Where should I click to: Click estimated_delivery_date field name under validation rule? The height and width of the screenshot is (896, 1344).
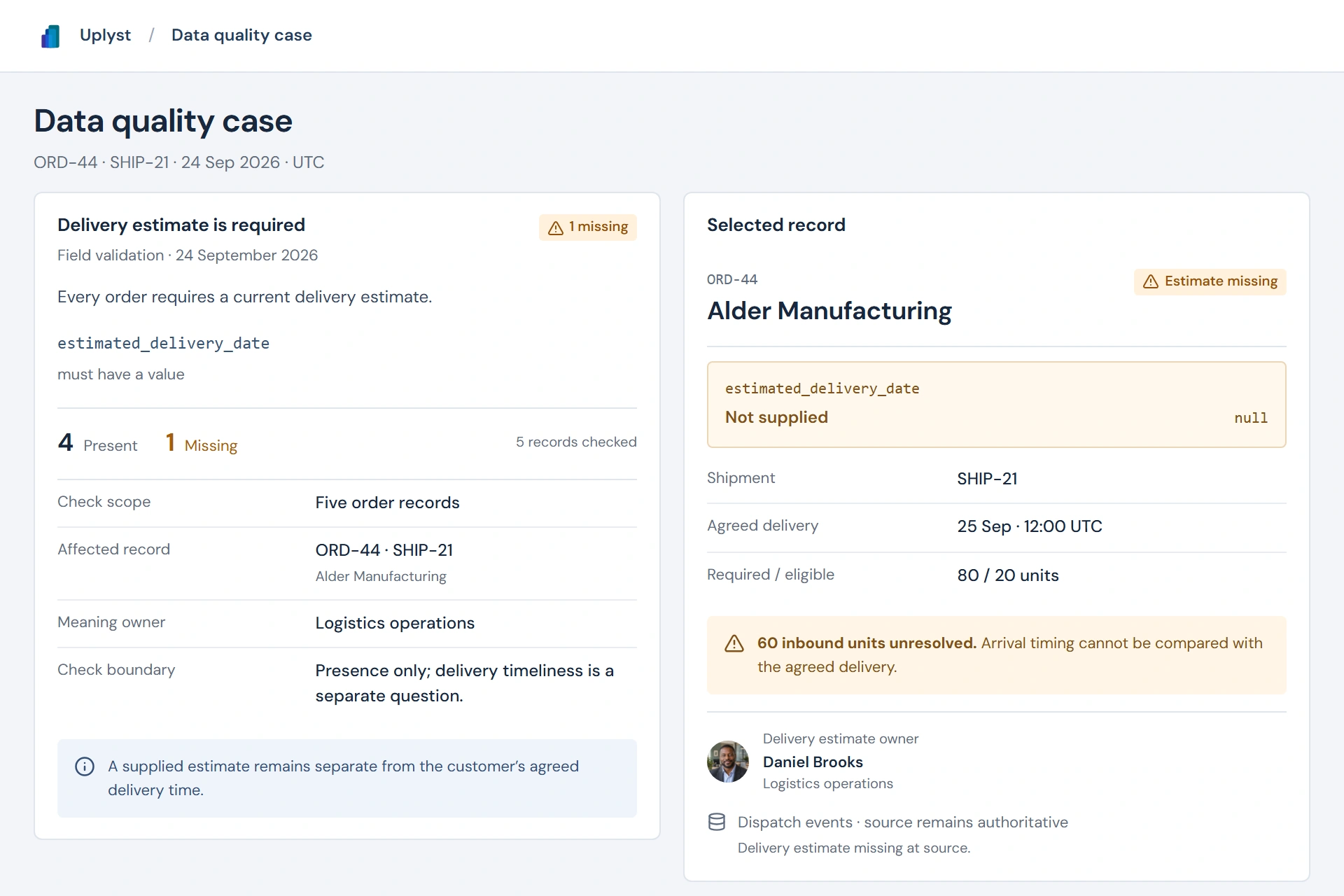pyautogui.click(x=163, y=343)
